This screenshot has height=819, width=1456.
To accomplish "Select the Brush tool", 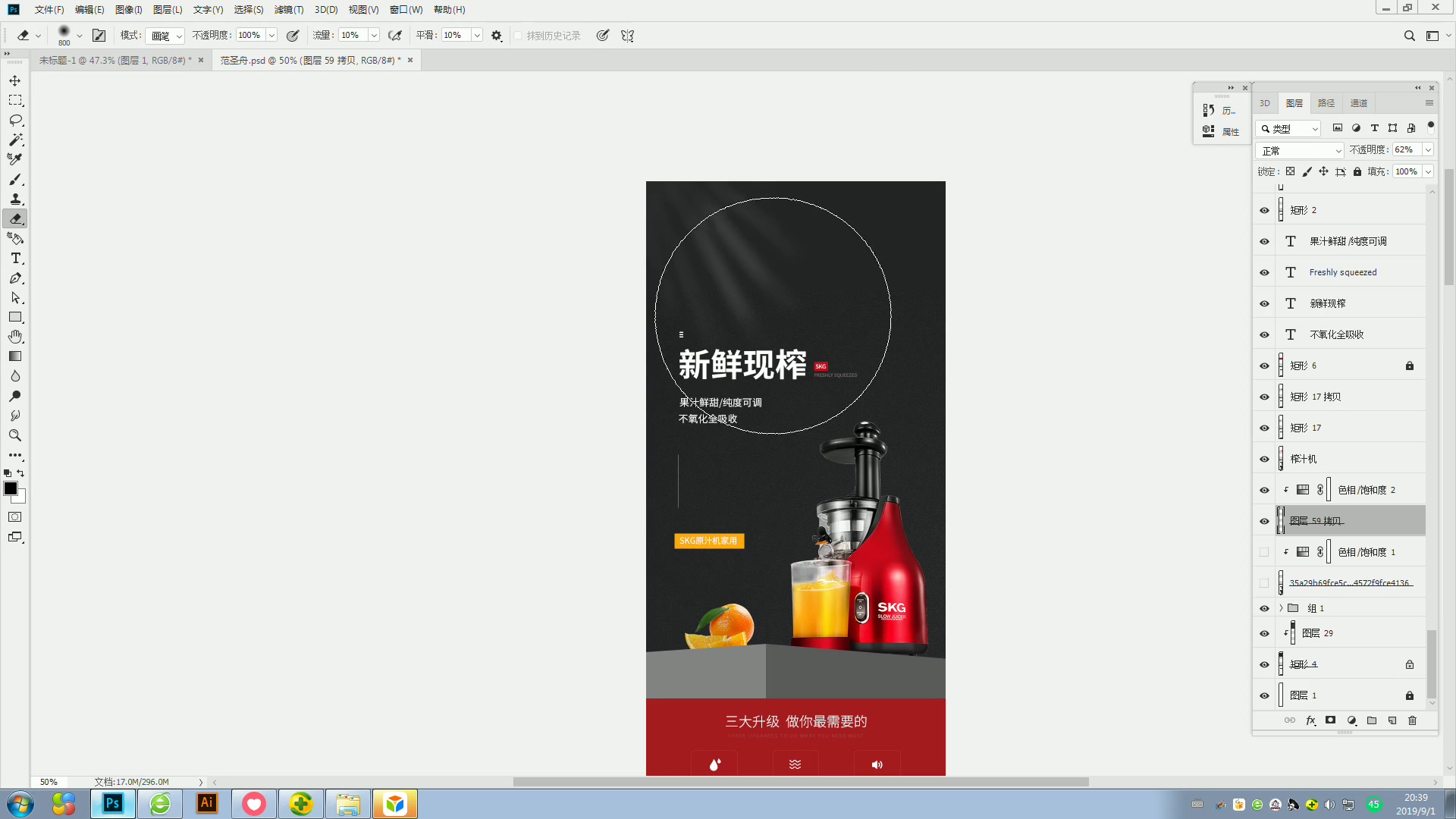I will (x=15, y=179).
